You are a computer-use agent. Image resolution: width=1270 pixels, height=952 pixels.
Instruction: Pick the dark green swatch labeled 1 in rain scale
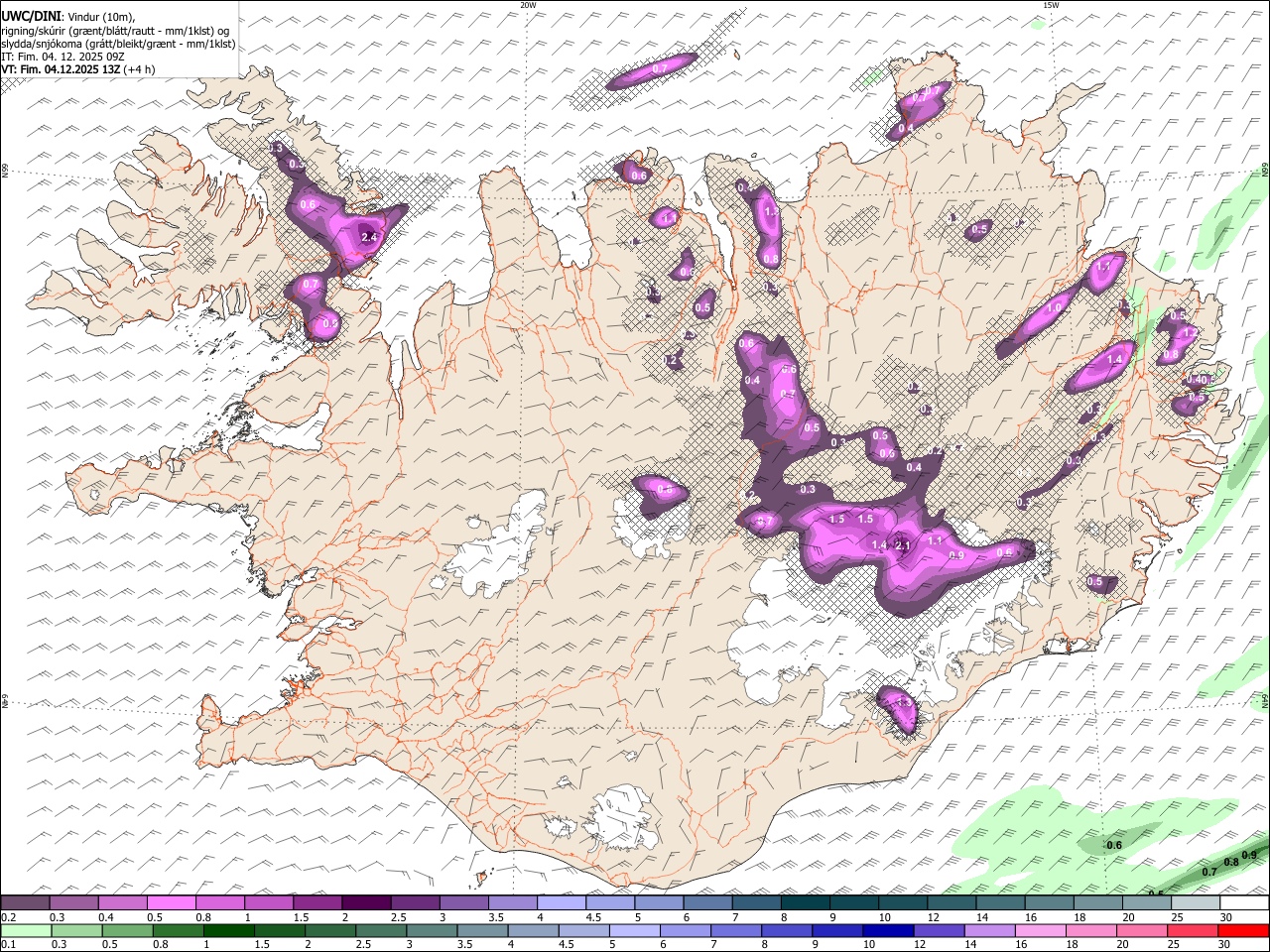(229, 931)
